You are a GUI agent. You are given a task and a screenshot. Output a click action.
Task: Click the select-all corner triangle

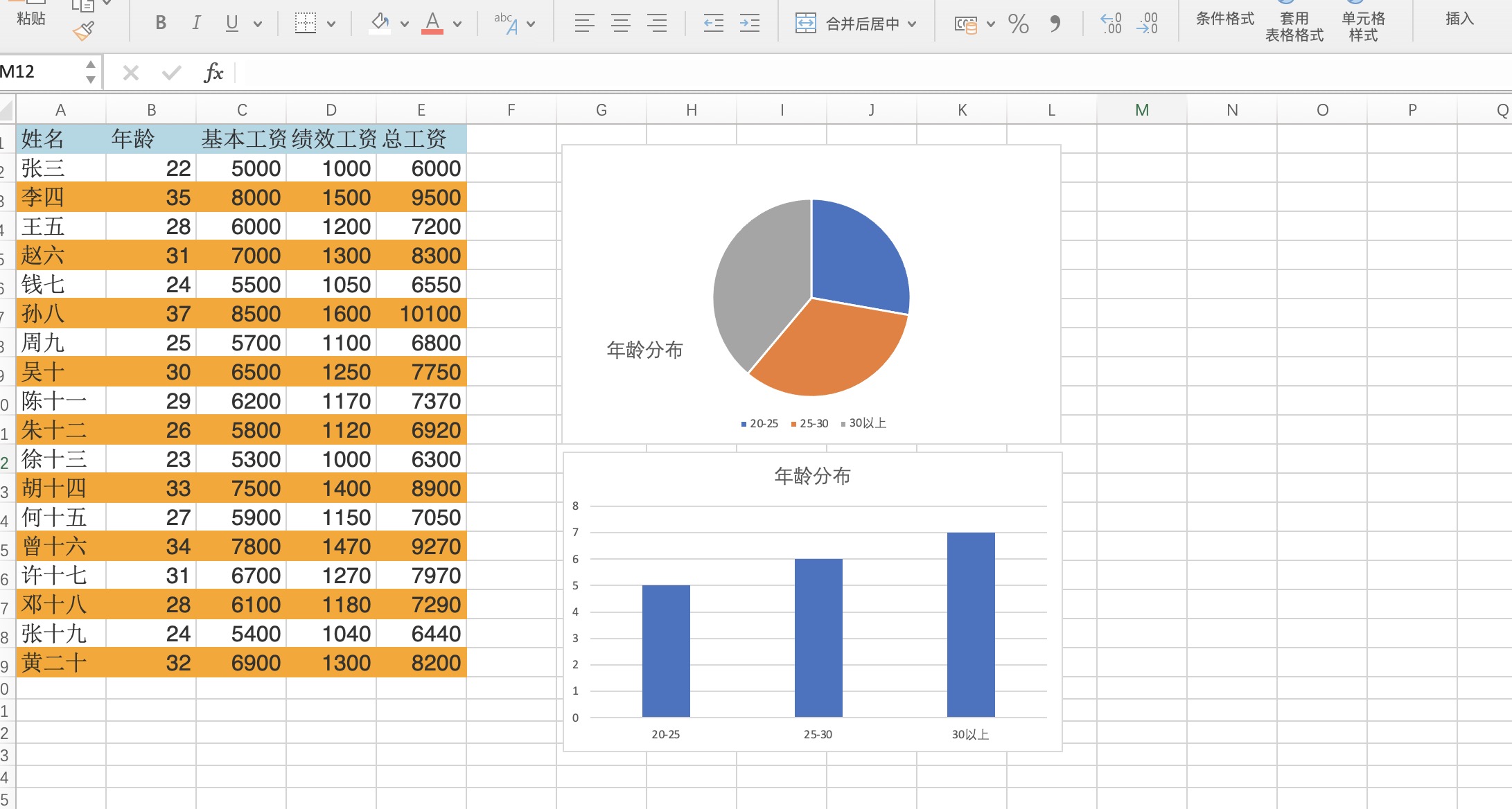[7, 109]
